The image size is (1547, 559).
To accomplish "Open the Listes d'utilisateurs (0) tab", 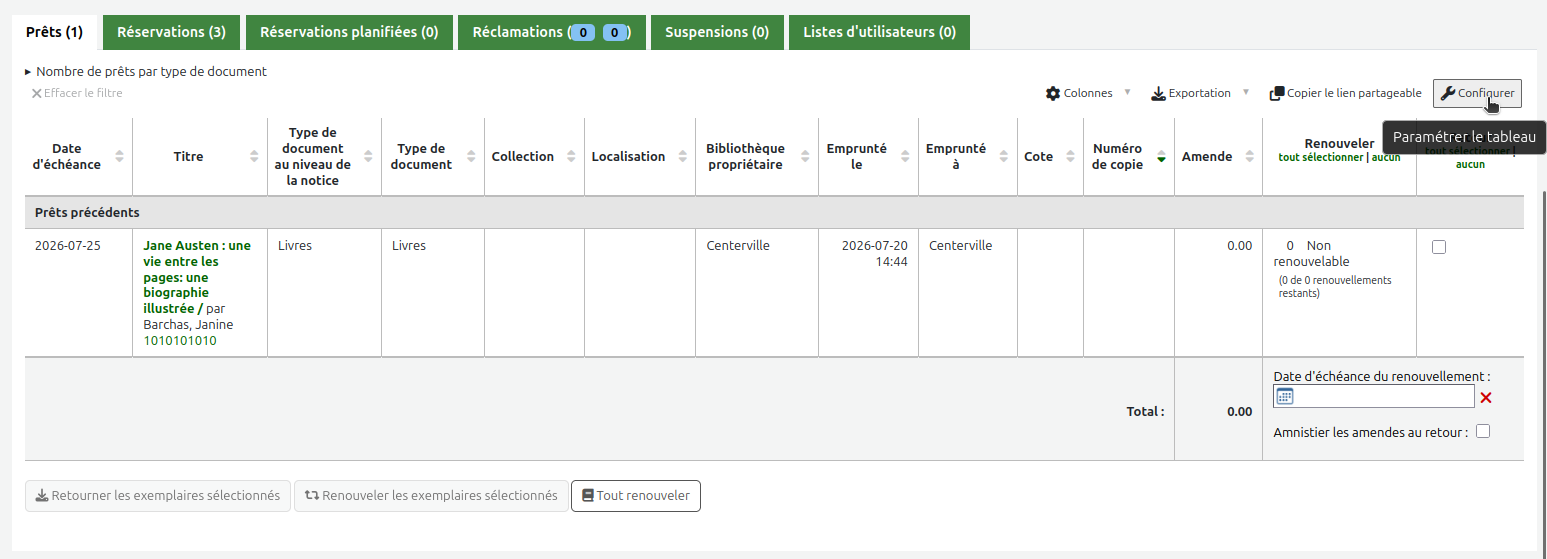I will [879, 32].
